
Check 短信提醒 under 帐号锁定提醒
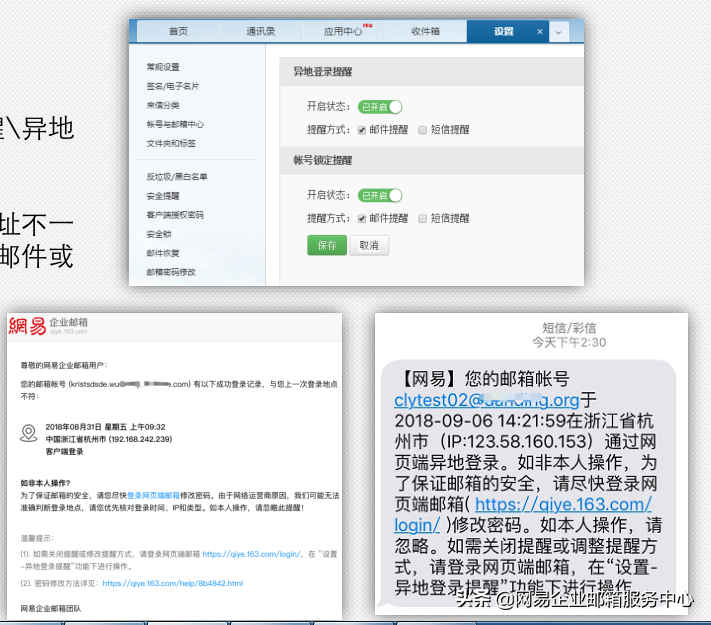click(x=422, y=219)
